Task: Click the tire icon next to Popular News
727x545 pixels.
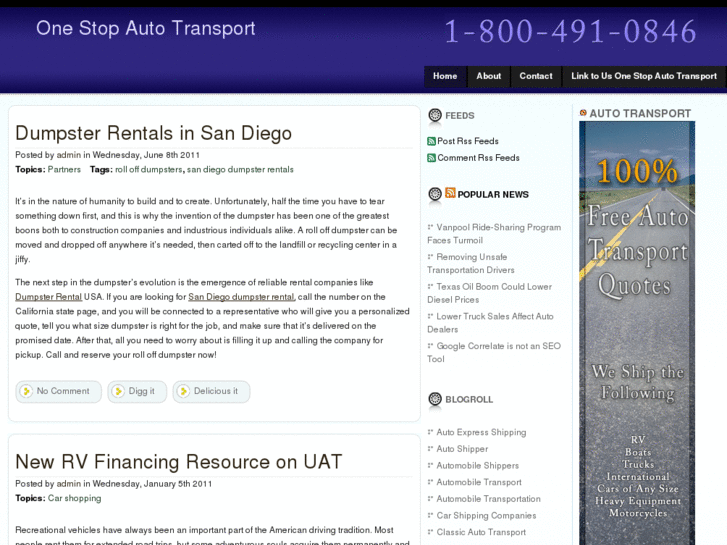Action: (435, 194)
